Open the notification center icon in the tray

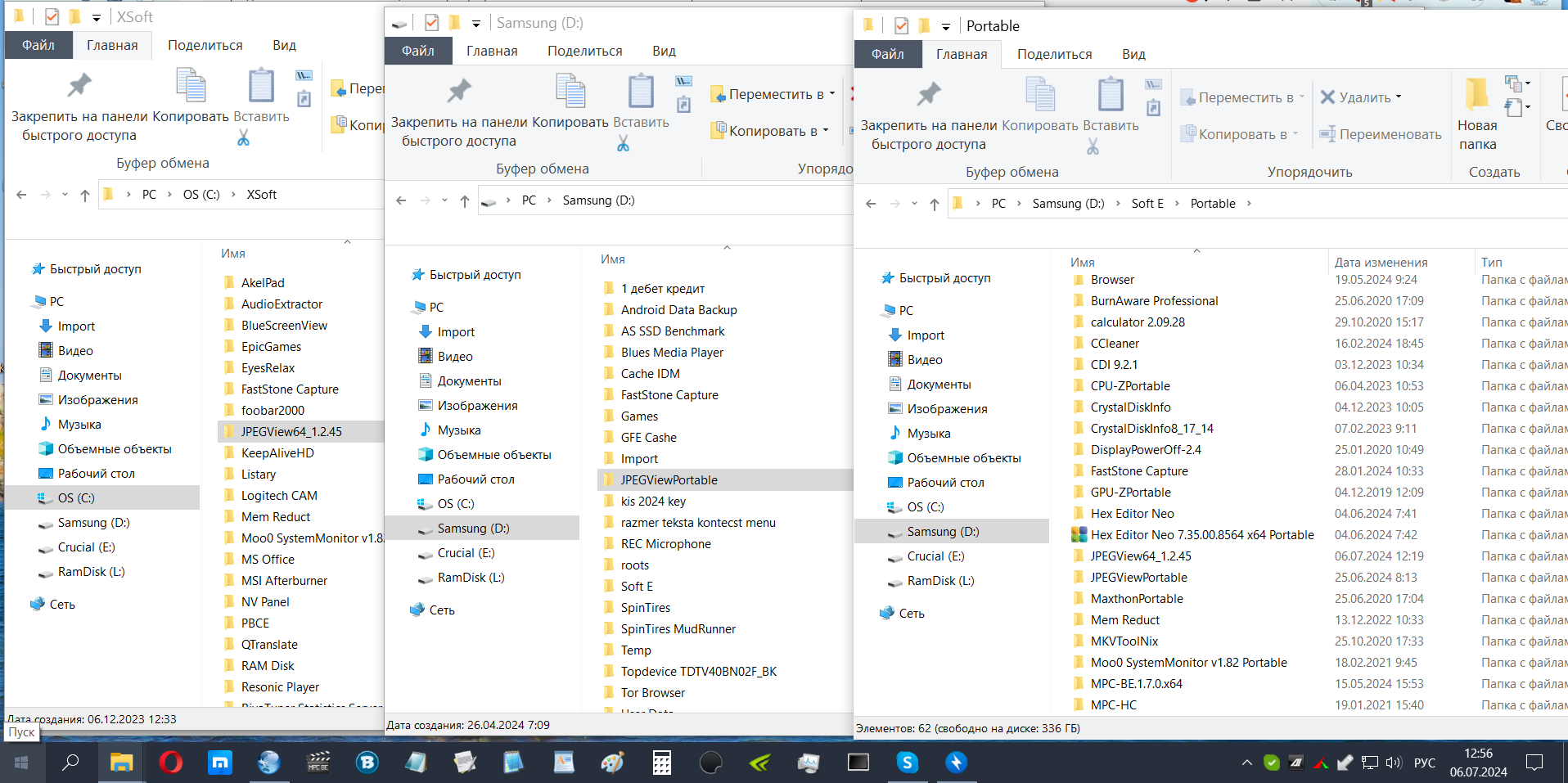coord(1534,763)
